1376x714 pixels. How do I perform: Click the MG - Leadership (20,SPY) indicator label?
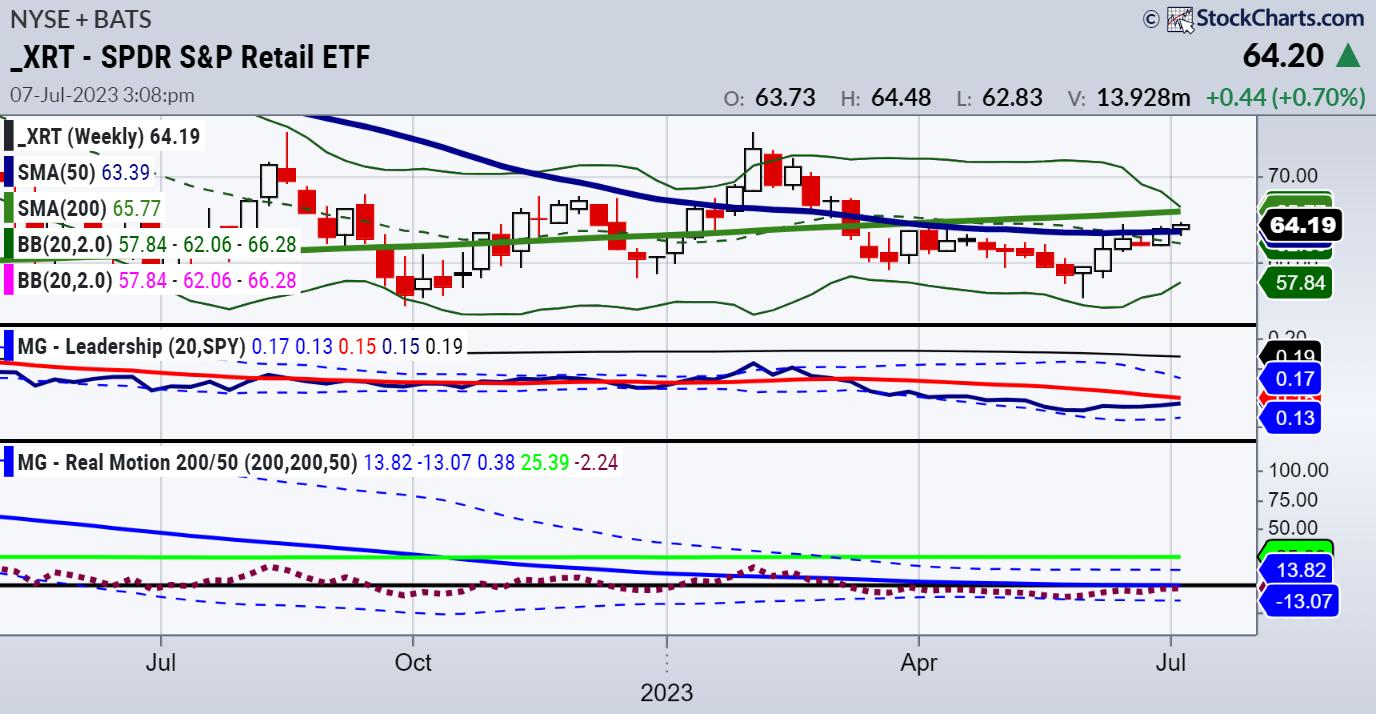[x=131, y=347]
